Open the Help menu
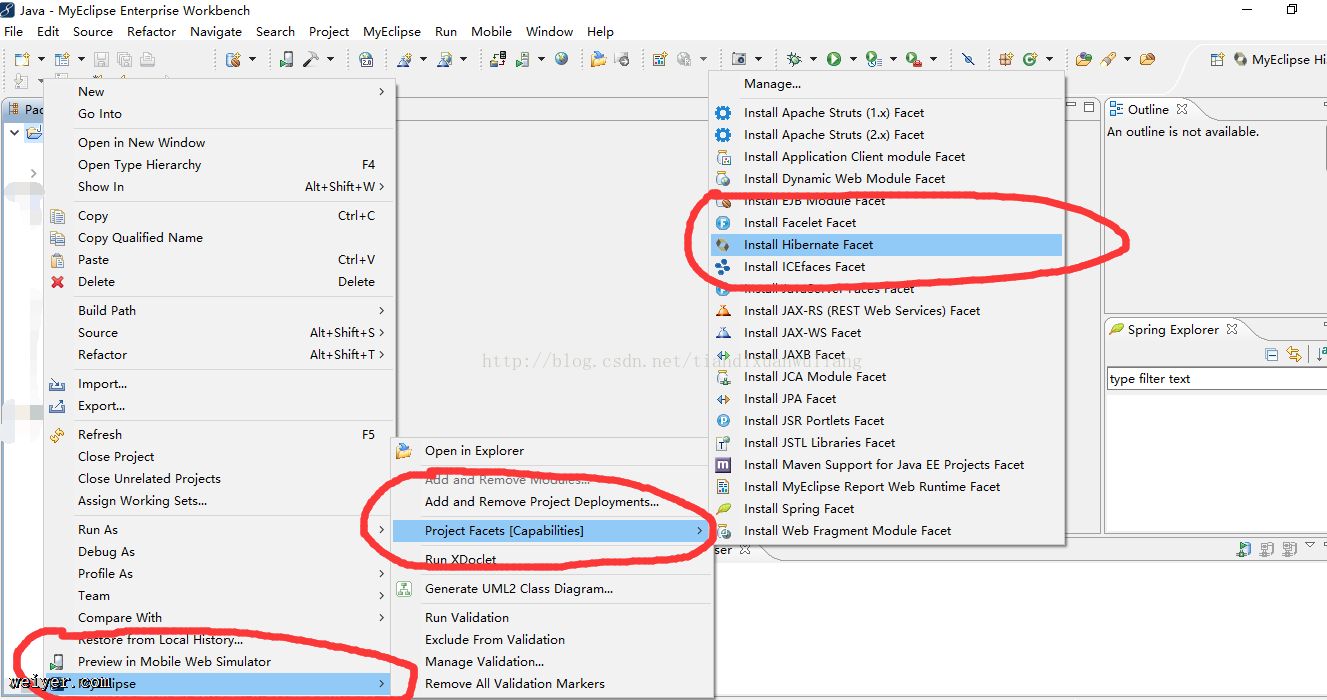This screenshot has width=1327, height=700. [601, 32]
